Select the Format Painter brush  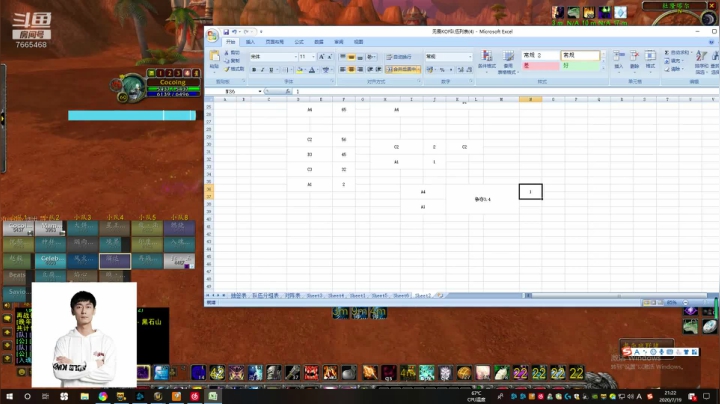[x=234, y=69]
